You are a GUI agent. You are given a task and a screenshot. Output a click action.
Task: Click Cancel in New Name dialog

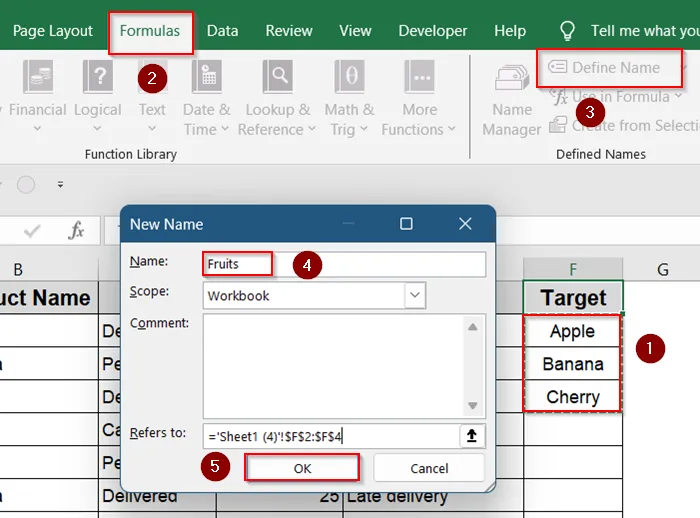tap(429, 468)
